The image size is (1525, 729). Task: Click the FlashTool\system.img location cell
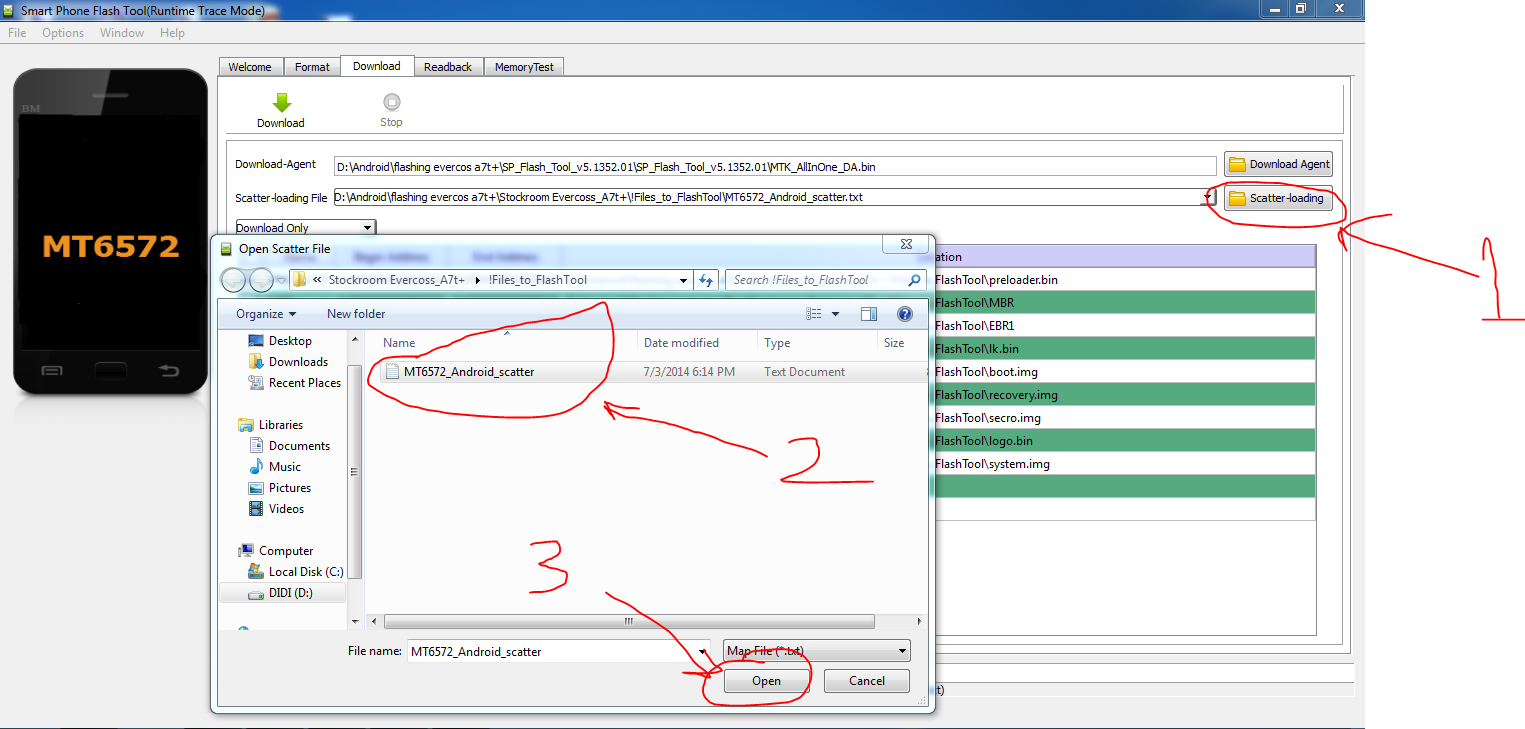click(1123, 464)
